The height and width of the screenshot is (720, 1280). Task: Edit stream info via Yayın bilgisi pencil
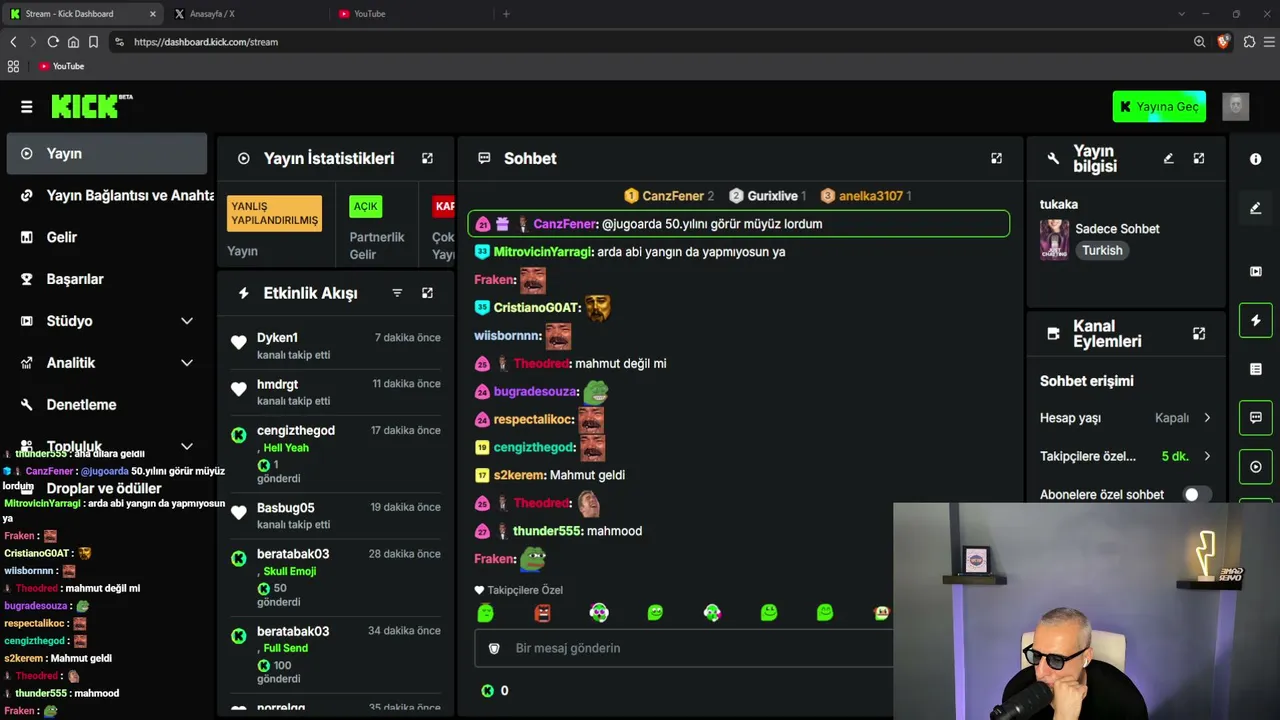(1168, 158)
